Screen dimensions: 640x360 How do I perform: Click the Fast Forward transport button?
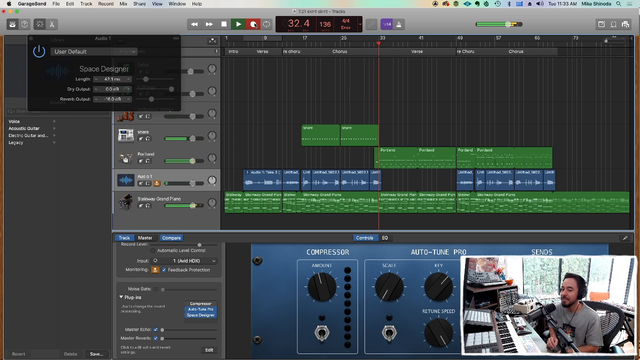(x=209, y=24)
